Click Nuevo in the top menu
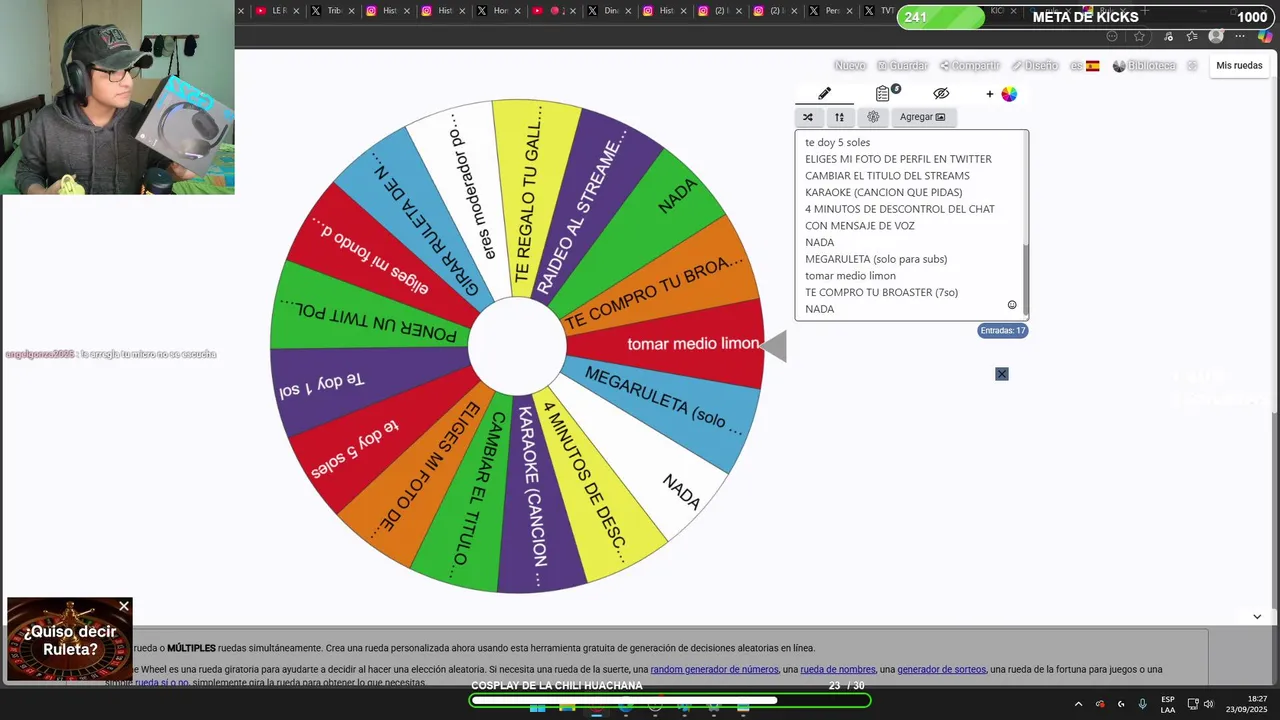Screen dimensions: 1280x720 (x=850, y=65)
